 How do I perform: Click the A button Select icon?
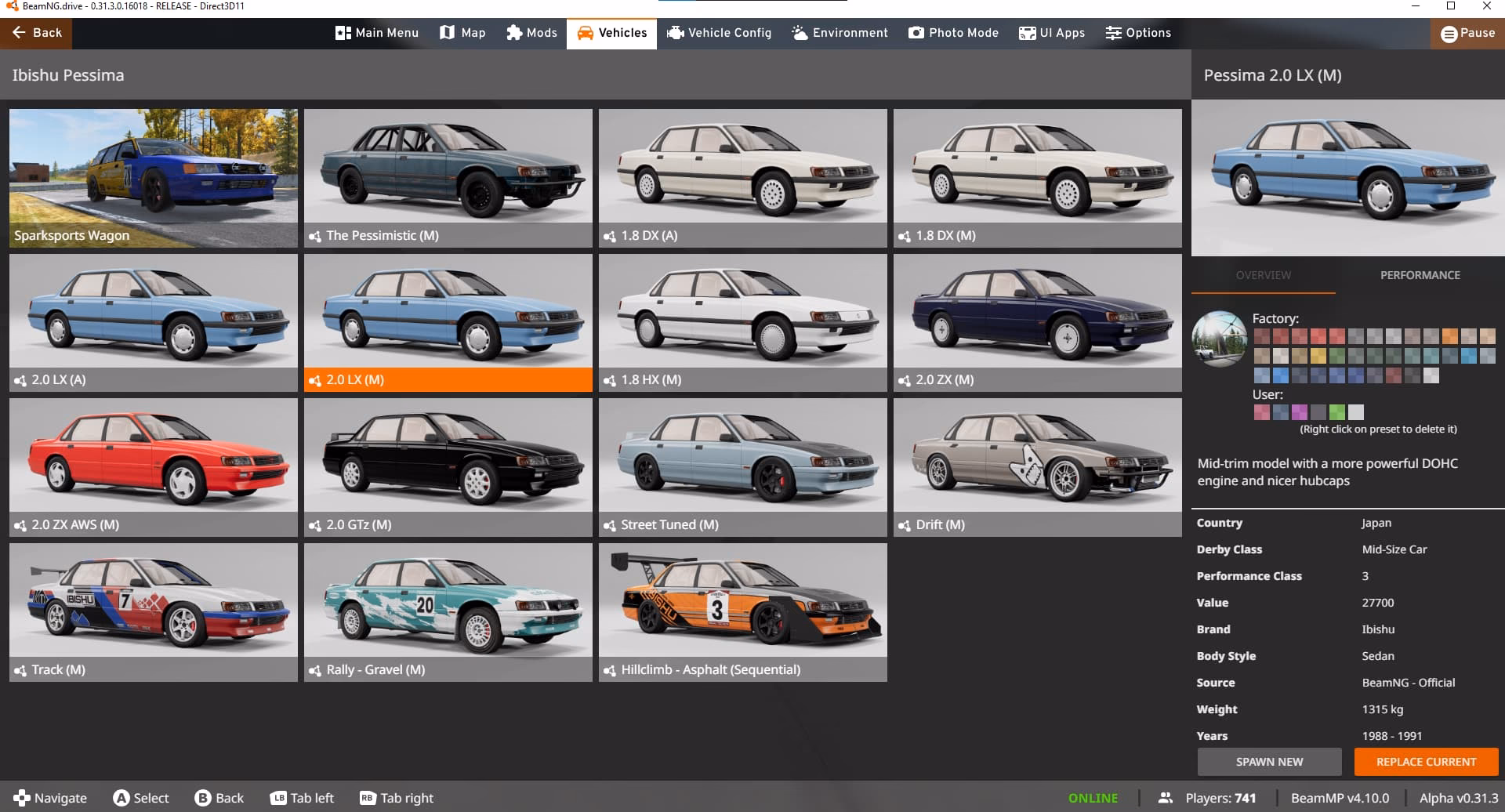coord(121,798)
